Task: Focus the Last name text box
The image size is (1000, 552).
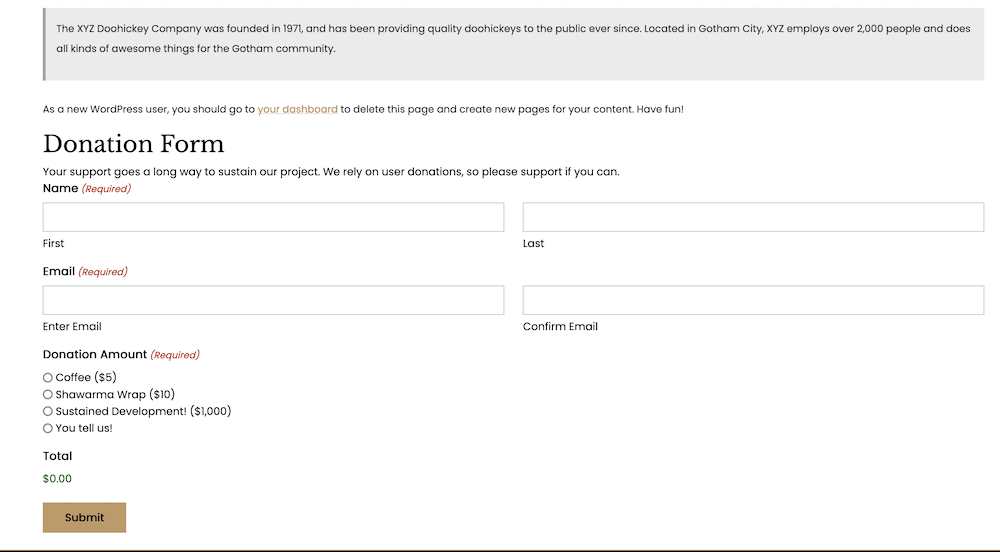Action: tap(753, 217)
